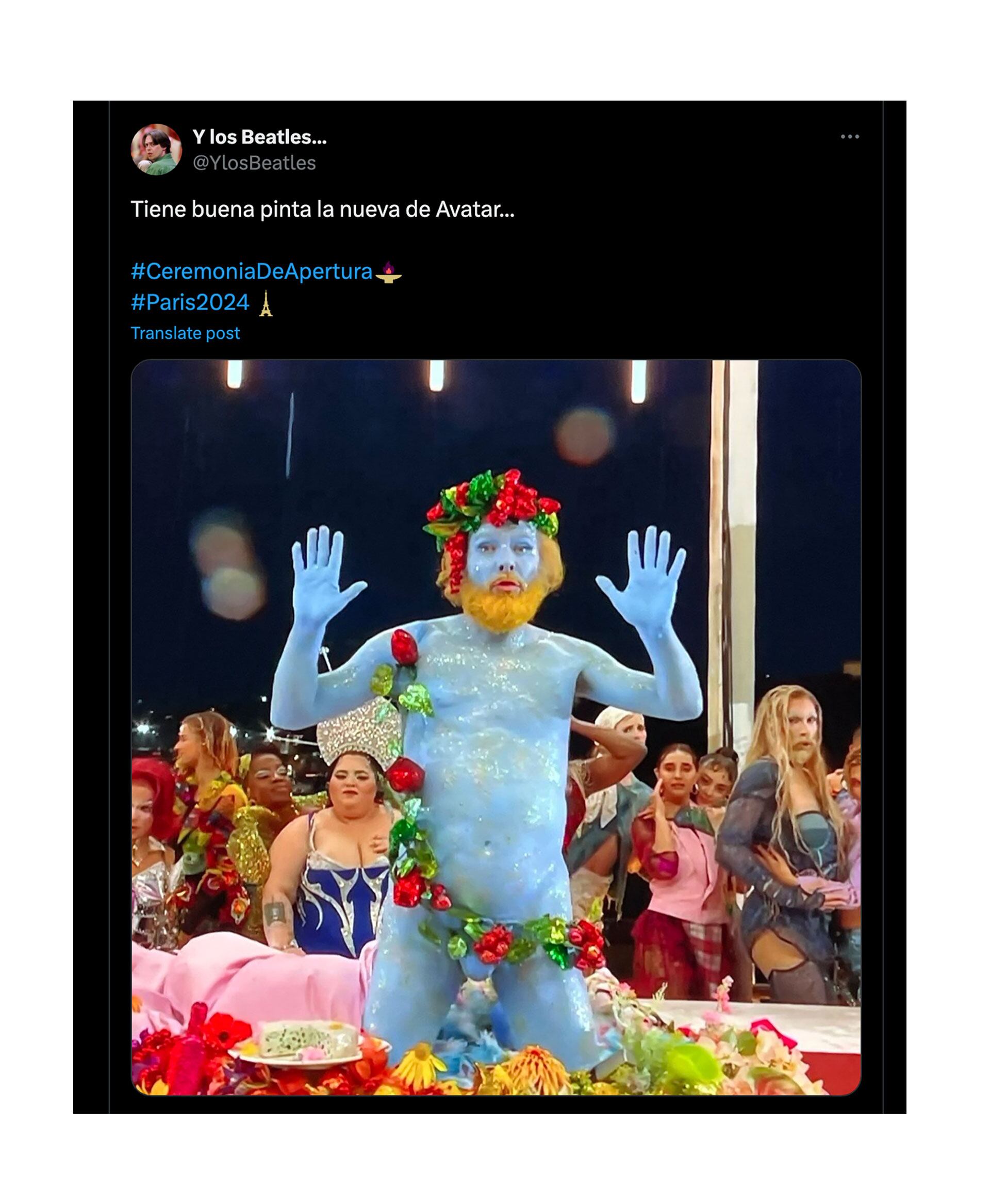Screen dimensions: 990x1204
Task: Open the @YlosBeatles handle profile
Action: [254, 163]
